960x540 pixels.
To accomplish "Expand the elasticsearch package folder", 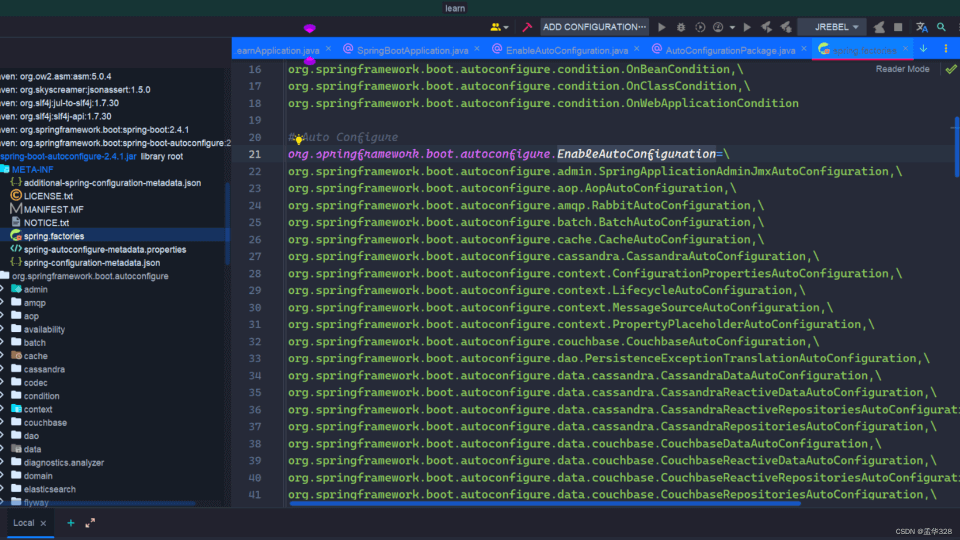I will click(3, 489).
